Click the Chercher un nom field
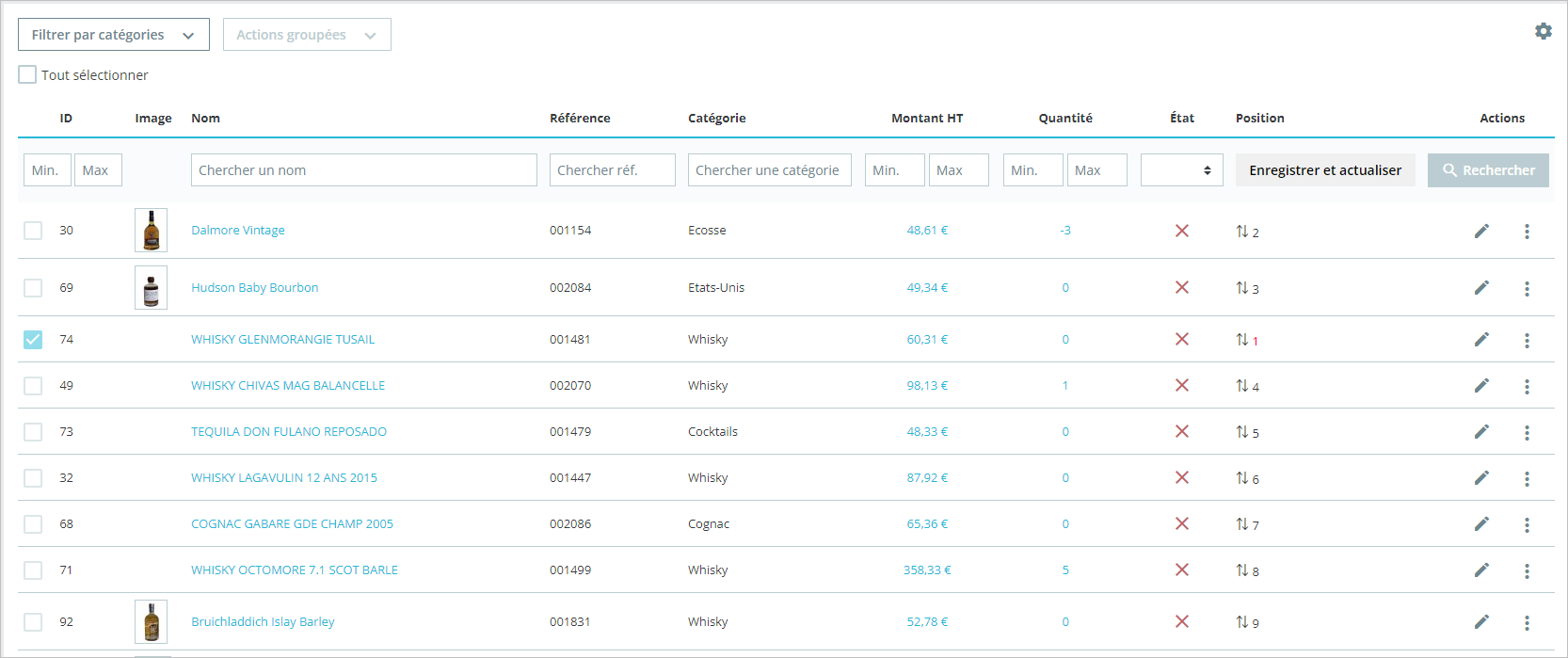This screenshot has width=1568, height=658. (363, 170)
